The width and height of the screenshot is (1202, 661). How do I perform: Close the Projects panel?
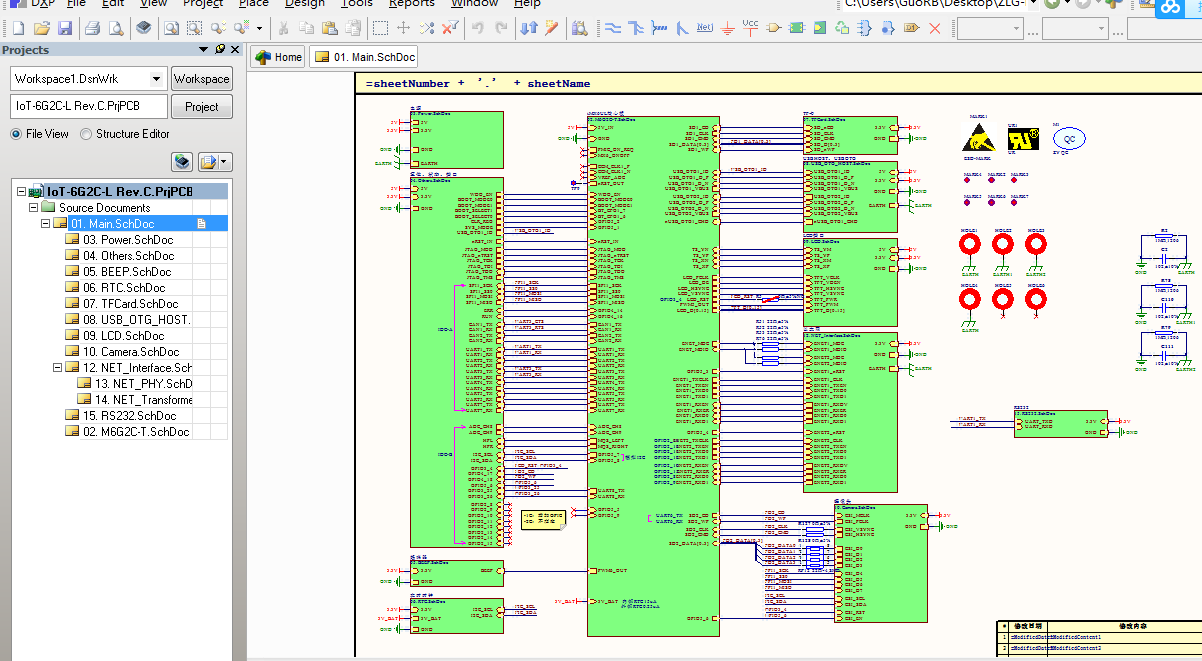tap(236, 49)
